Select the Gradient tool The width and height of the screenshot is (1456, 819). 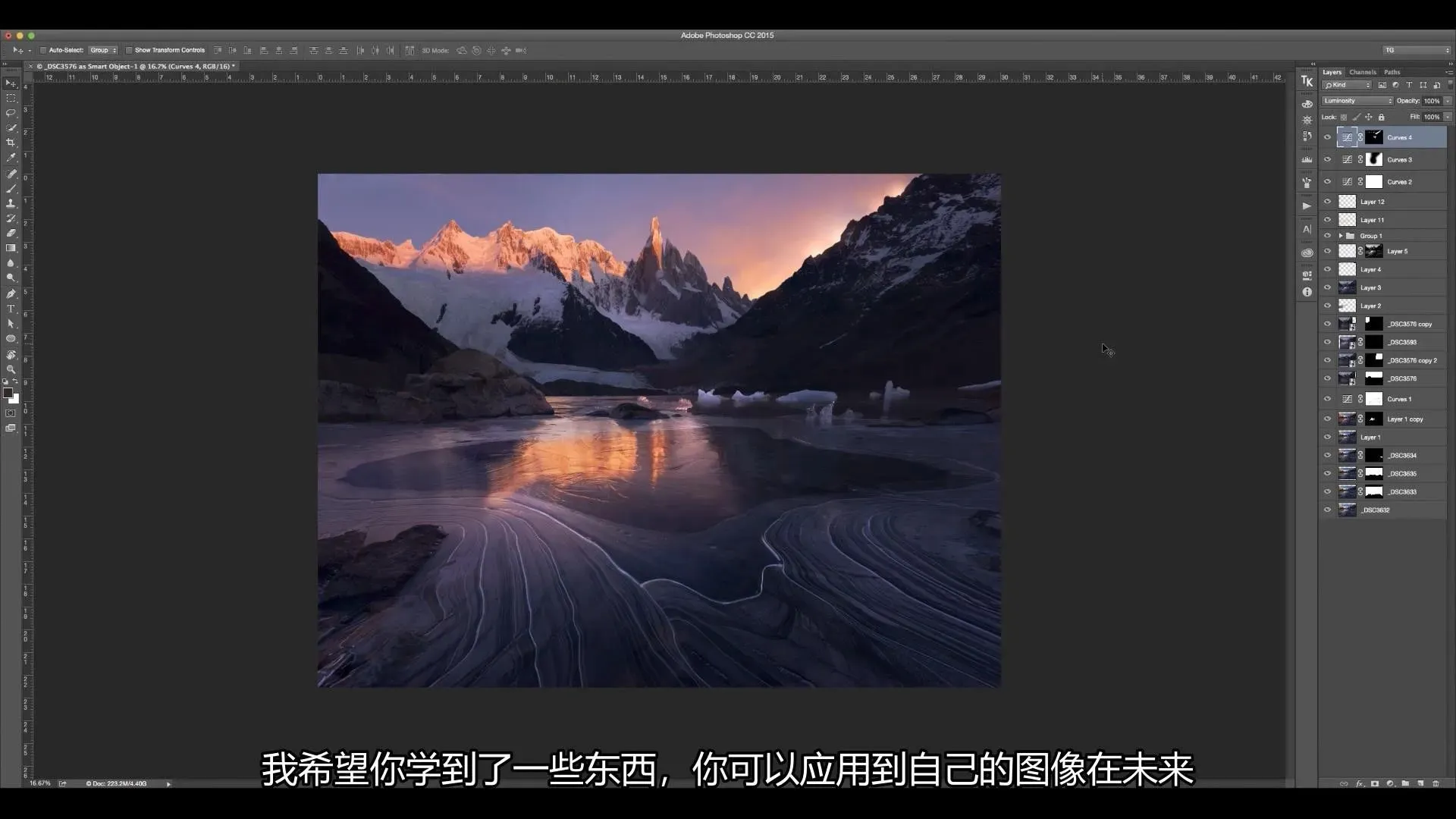click(11, 248)
